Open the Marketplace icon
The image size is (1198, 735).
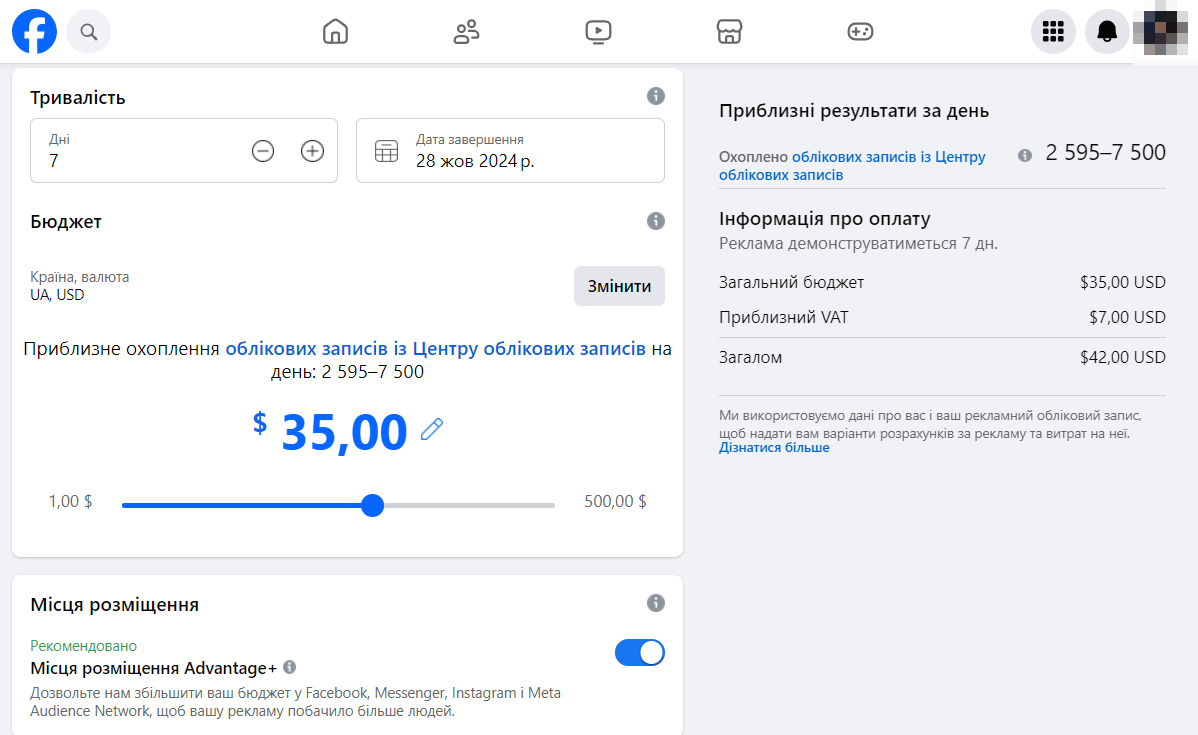tap(729, 32)
